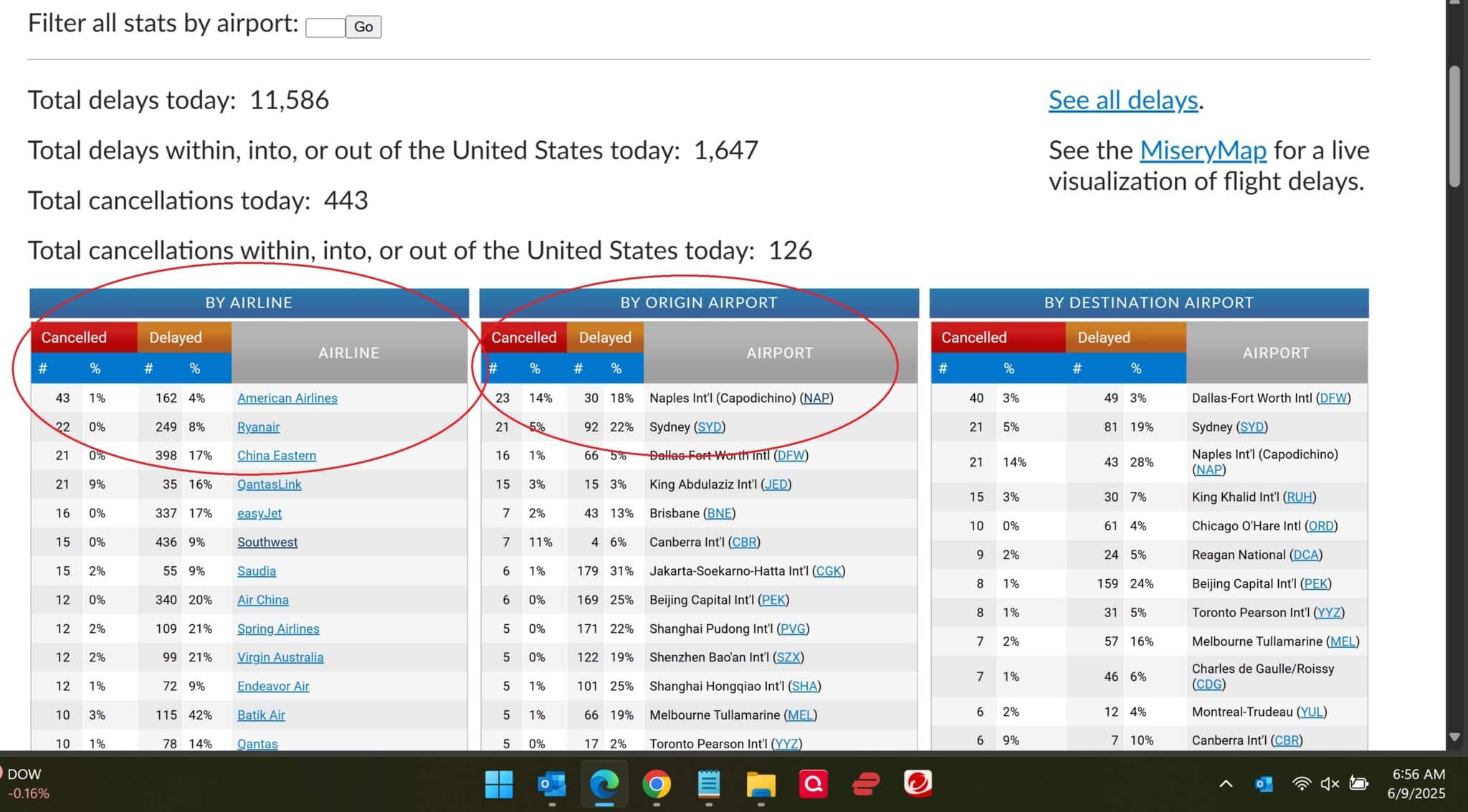Click the page's vertical scrollbar thumb
The image size is (1468, 812).
(x=1455, y=127)
